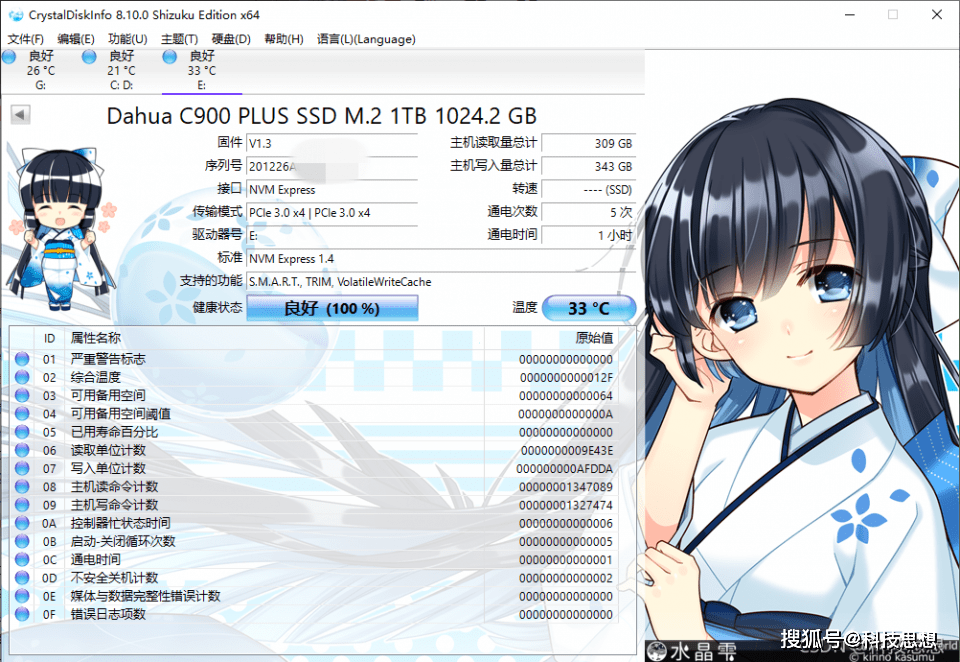Image resolution: width=960 pixels, height=662 pixels.
Task: Click status orb for 0B 启动-关闭循环次数
Action: coord(22,541)
